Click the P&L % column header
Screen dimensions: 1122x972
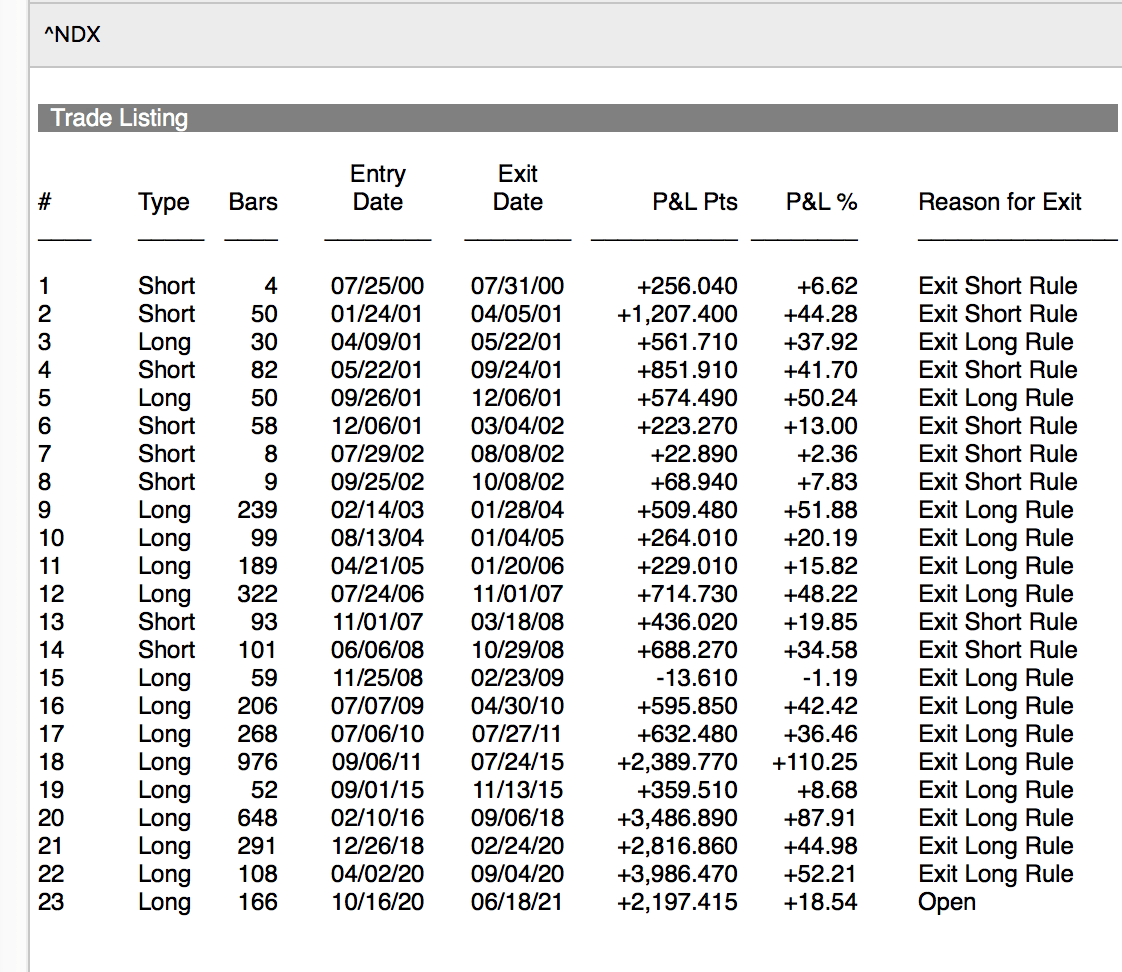coord(821,202)
